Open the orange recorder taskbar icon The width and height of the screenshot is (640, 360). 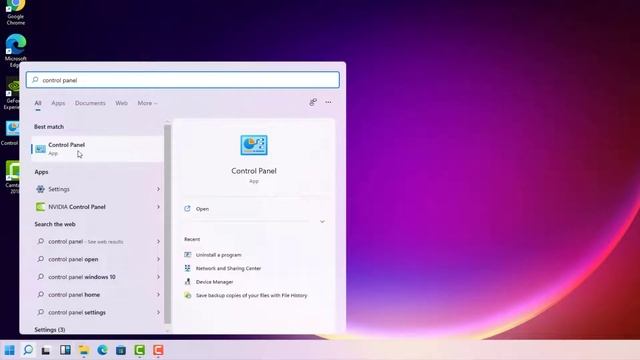pos(158,350)
